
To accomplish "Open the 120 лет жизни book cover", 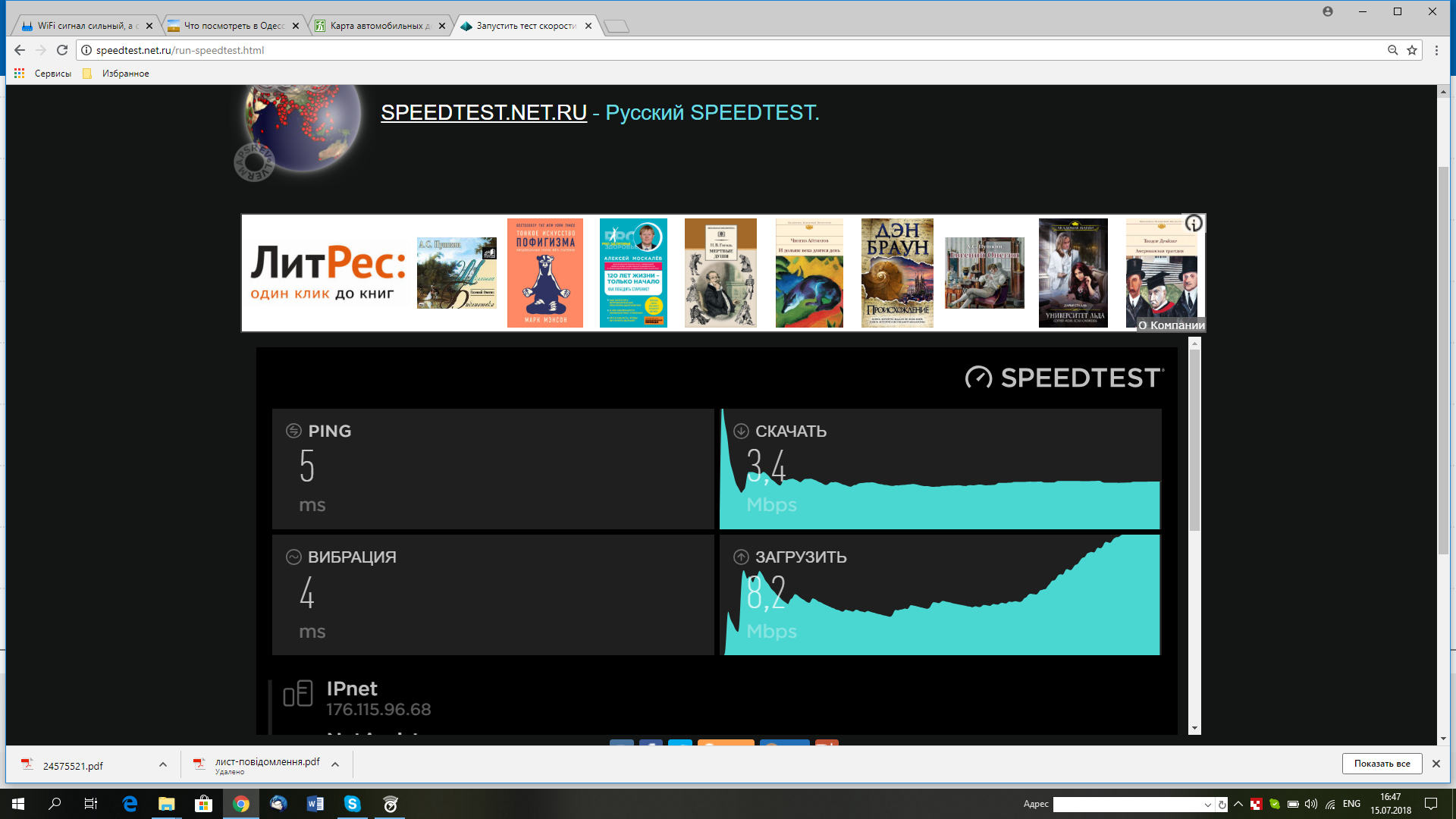I will pos(633,273).
